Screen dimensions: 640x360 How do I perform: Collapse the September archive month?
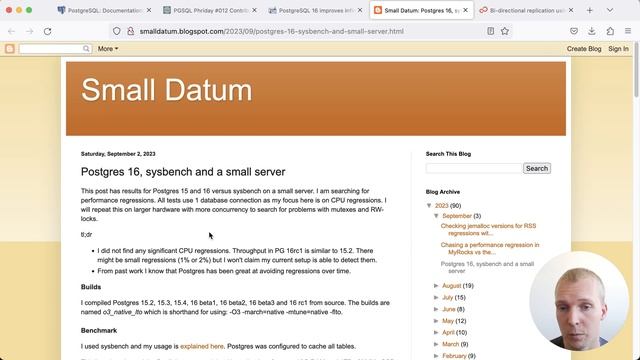(x=436, y=216)
